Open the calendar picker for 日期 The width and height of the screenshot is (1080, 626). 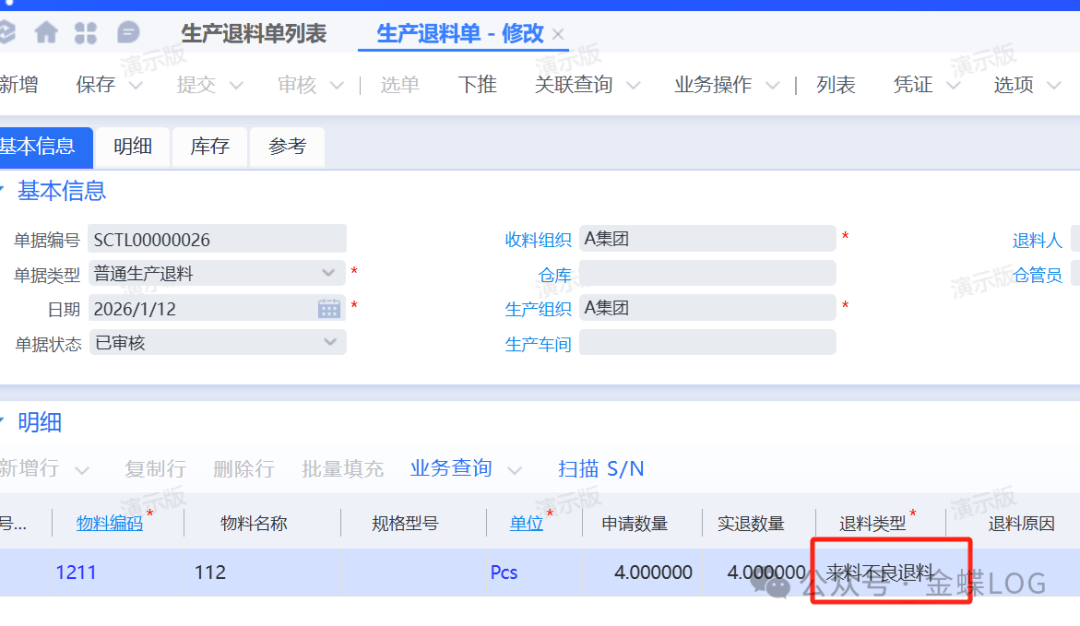click(x=329, y=308)
